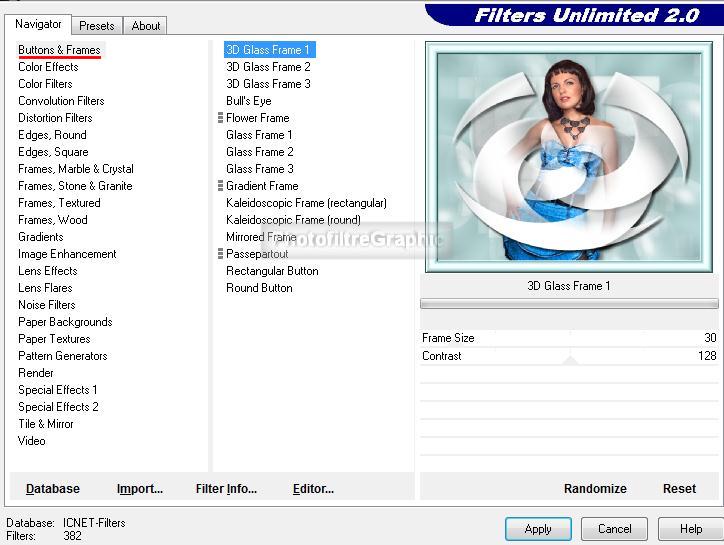This screenshot has height=545, width=724.
Task: Select Special Effects 2 category
Action: point(58,407)
